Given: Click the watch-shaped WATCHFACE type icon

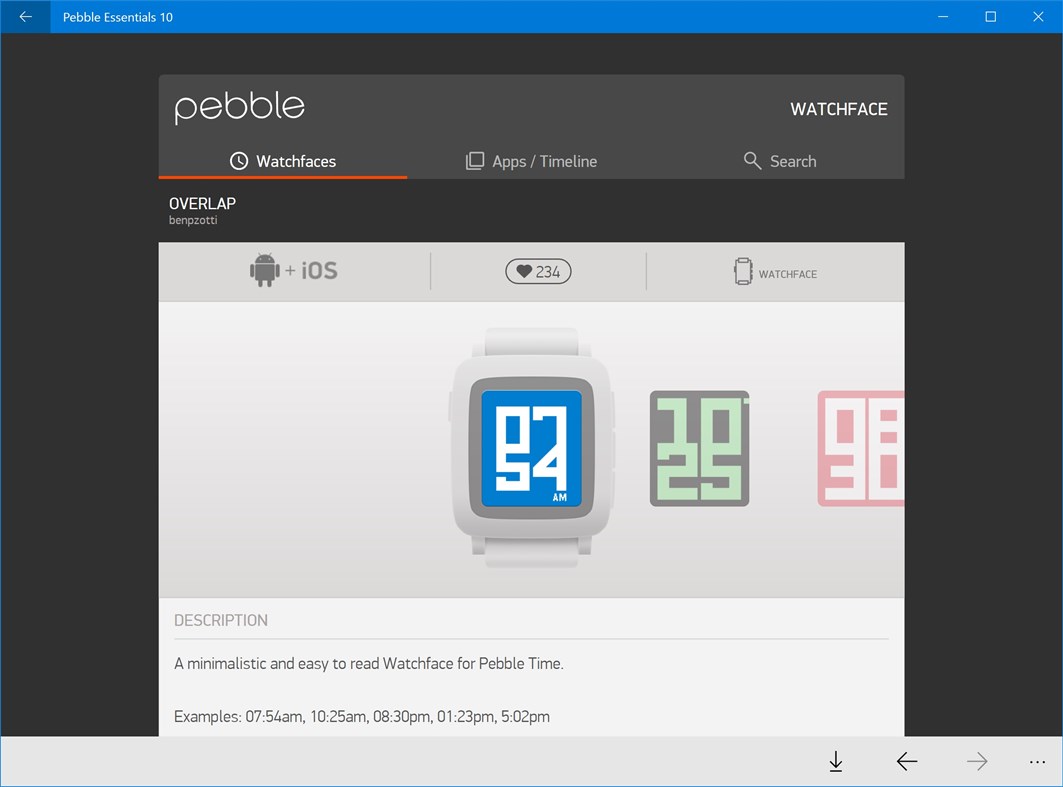Looking at the screenshot, I should pos(743,271).
